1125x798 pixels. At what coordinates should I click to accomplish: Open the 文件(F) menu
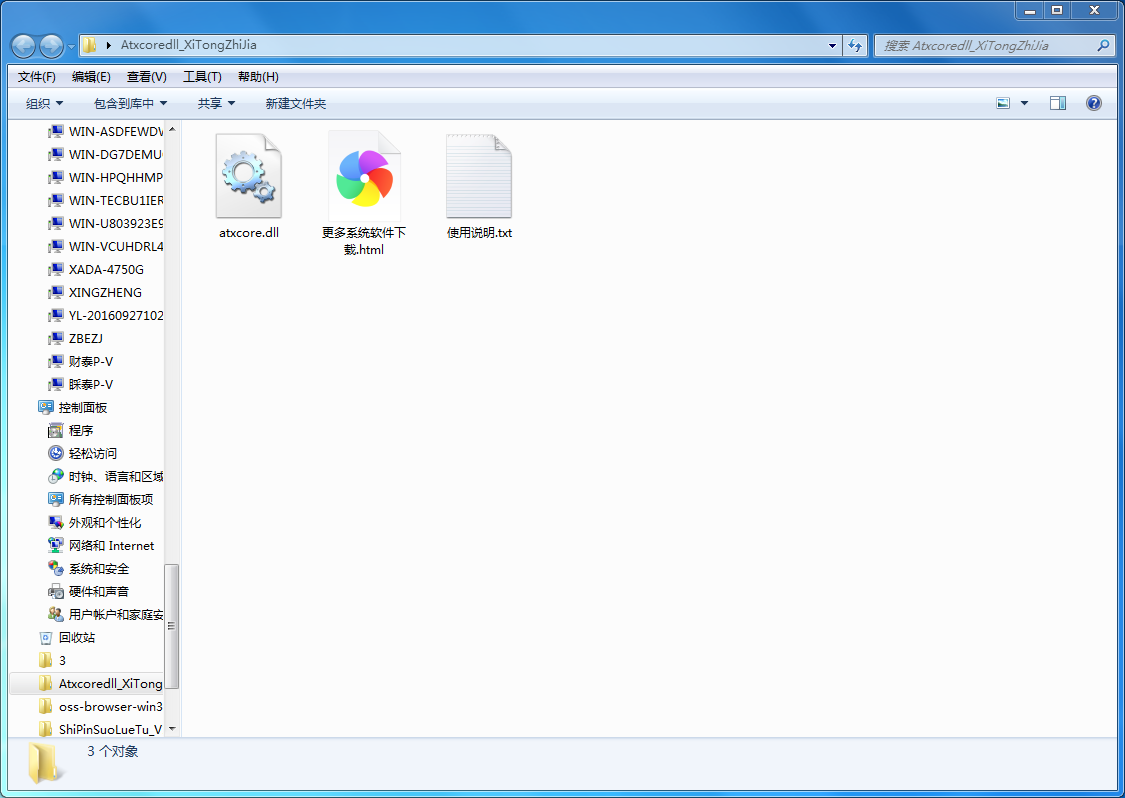pyautogui.click(x=37, y=76)
